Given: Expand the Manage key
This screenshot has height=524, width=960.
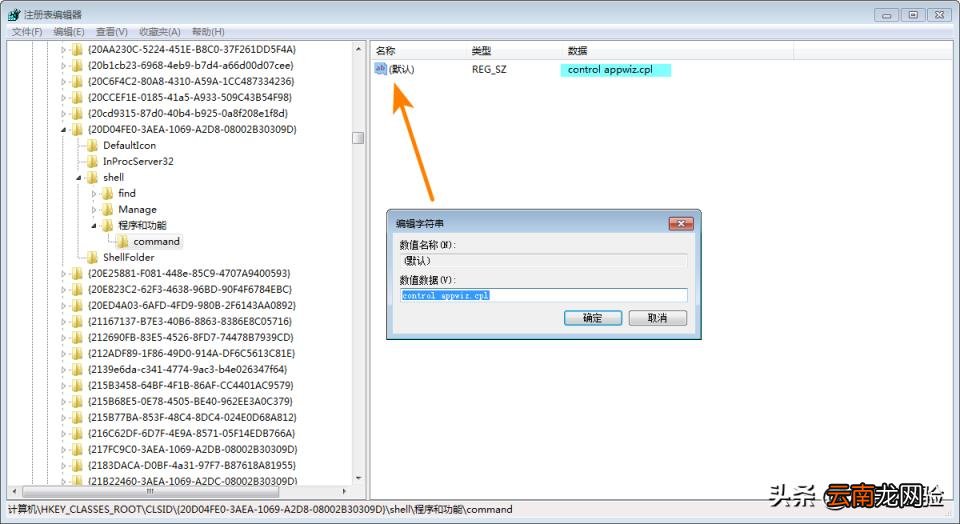Looking at the screenshot, I should [x=94, y=210].
